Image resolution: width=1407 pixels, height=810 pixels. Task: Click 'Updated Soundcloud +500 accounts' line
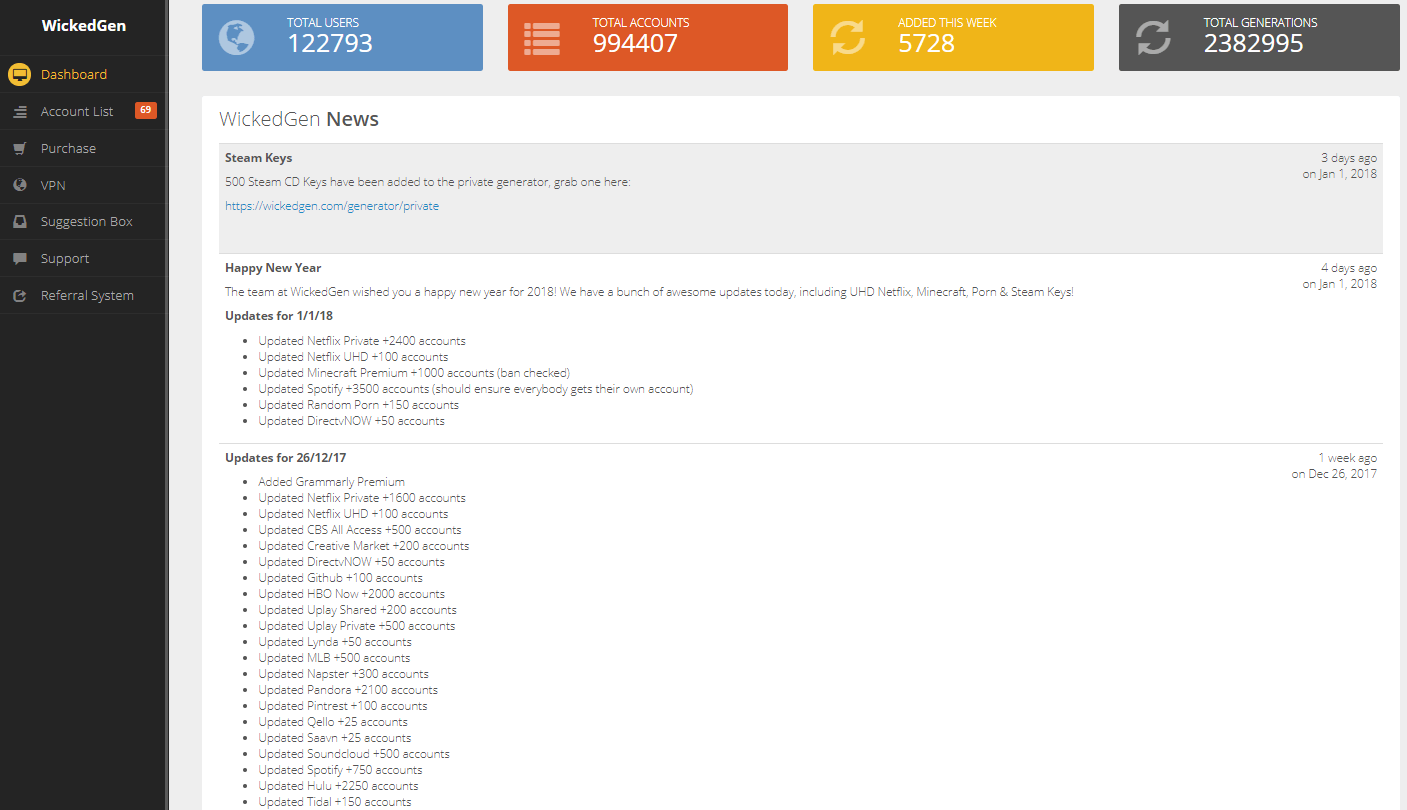pyautogui.click(x=354, y=754)
